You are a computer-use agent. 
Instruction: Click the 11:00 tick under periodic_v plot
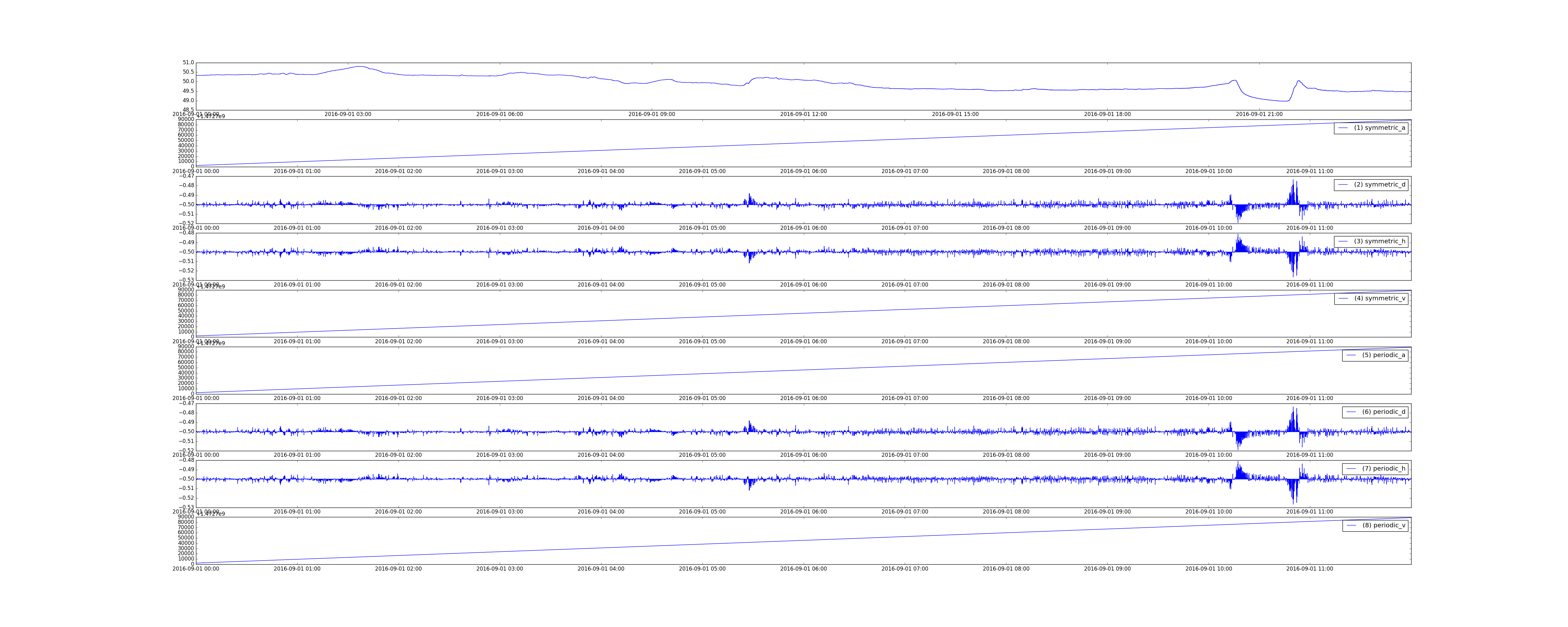(1309, 569)
